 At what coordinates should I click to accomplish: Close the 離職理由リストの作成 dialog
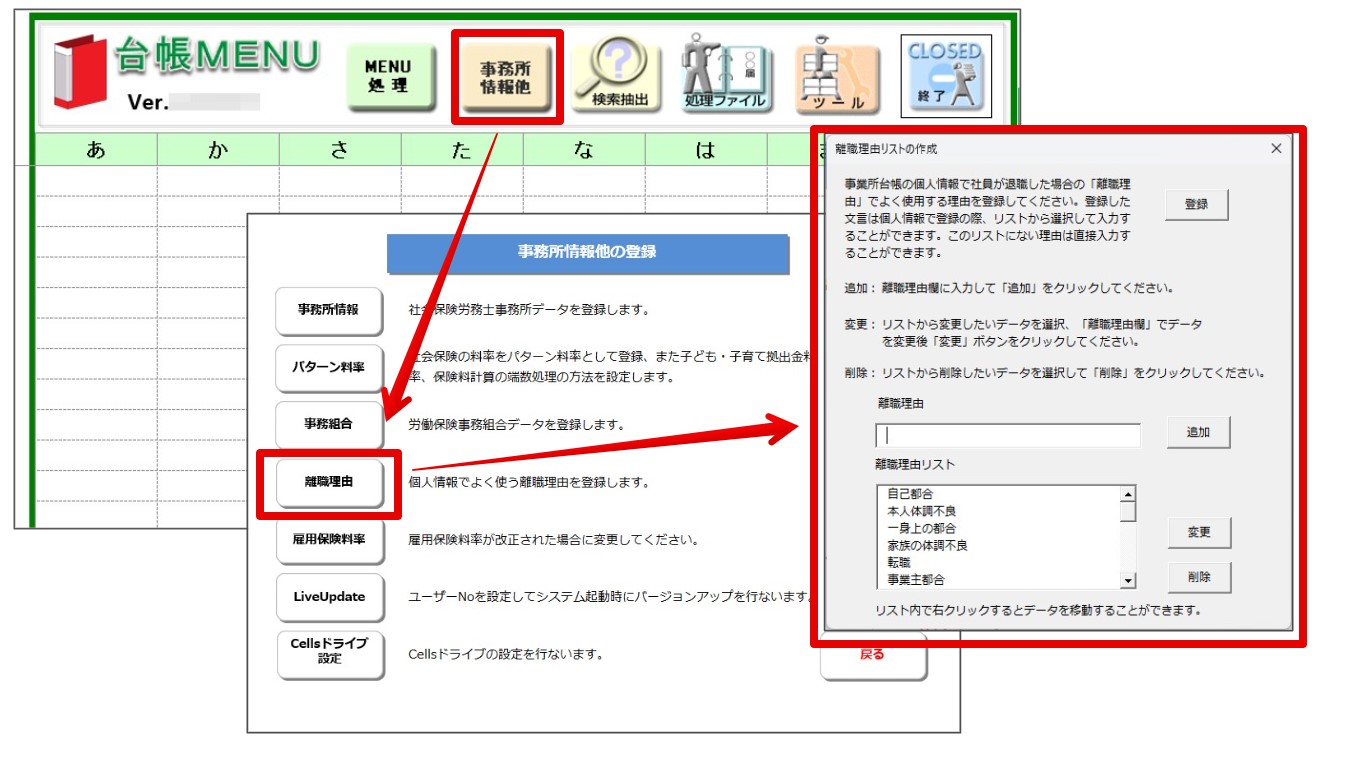click(1275, 149)
